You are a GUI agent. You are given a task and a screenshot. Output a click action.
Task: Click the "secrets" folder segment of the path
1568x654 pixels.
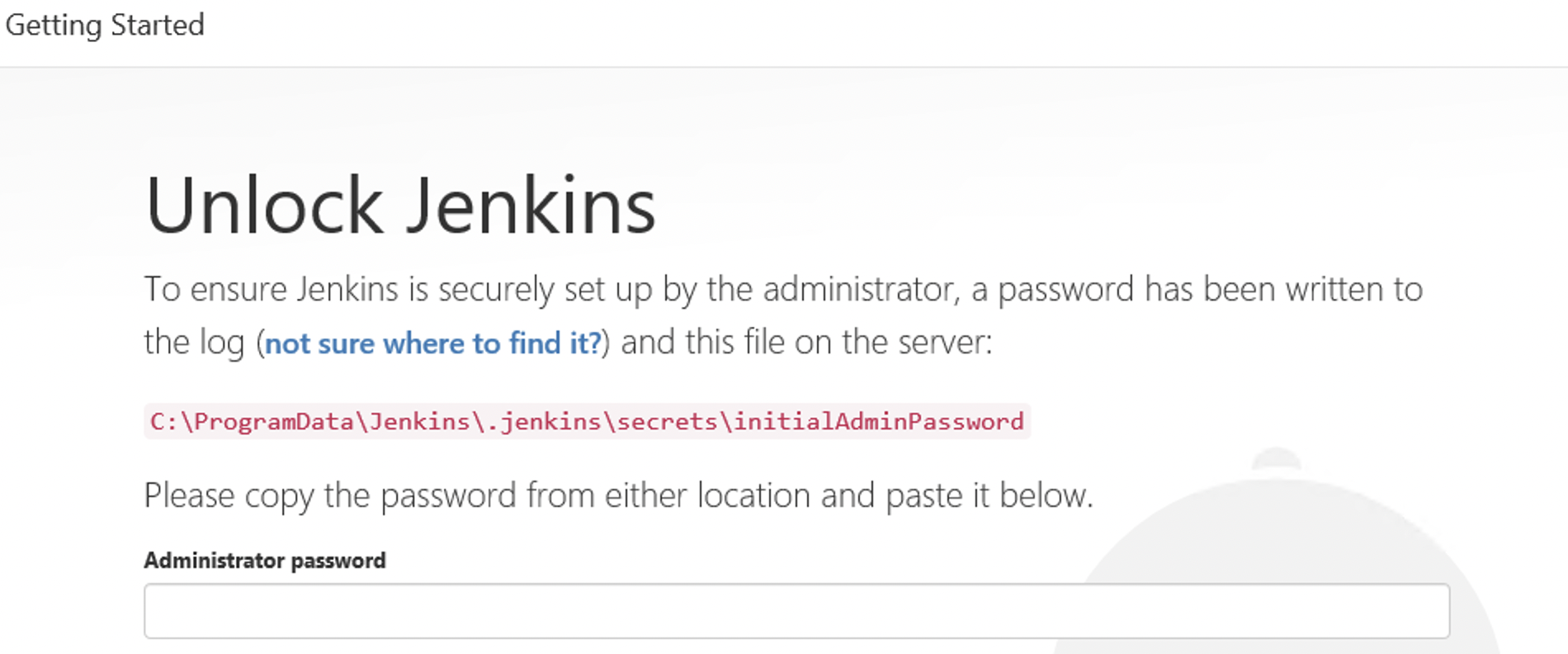[667, 422]
